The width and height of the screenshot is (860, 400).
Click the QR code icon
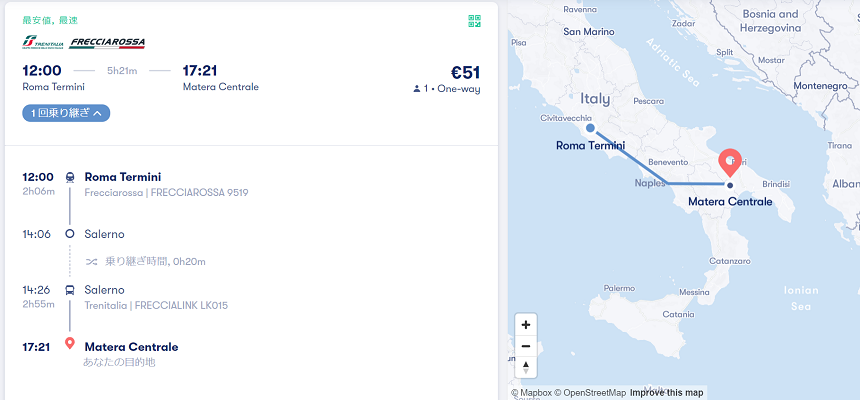pyautogui.click(x=475, y=21)
